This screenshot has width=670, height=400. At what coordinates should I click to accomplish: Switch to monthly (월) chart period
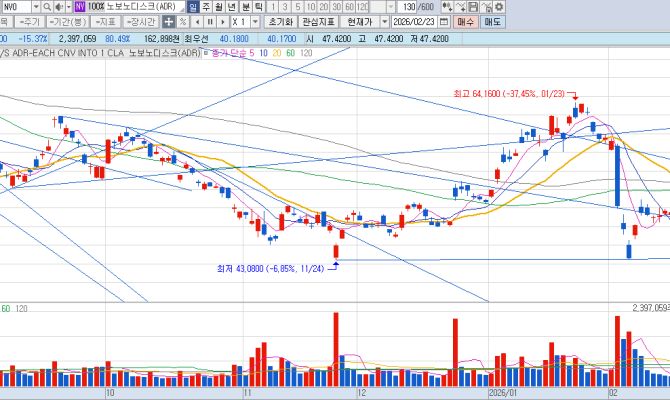click(x=220, y=6)
